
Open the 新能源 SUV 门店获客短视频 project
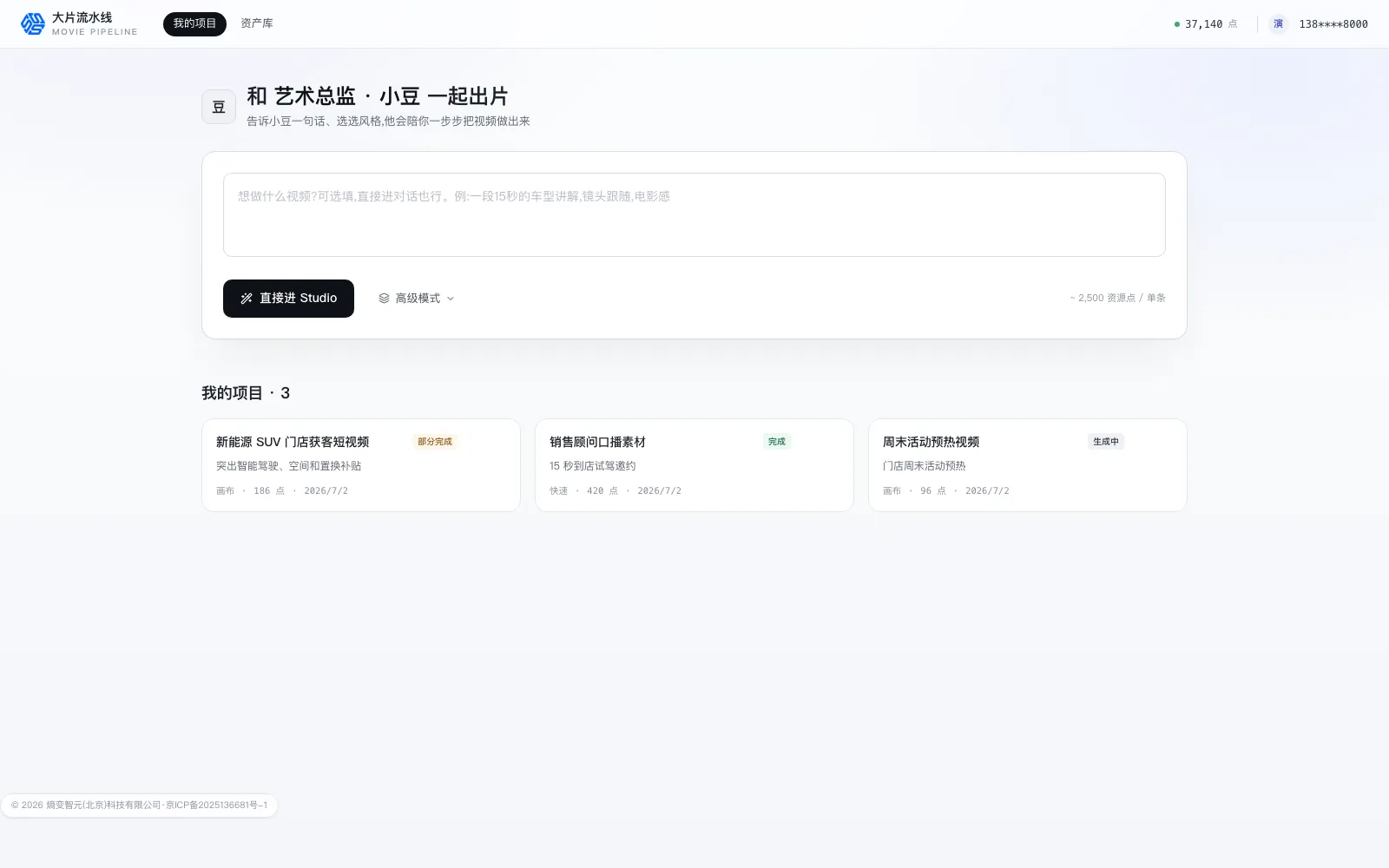[361, 465]
